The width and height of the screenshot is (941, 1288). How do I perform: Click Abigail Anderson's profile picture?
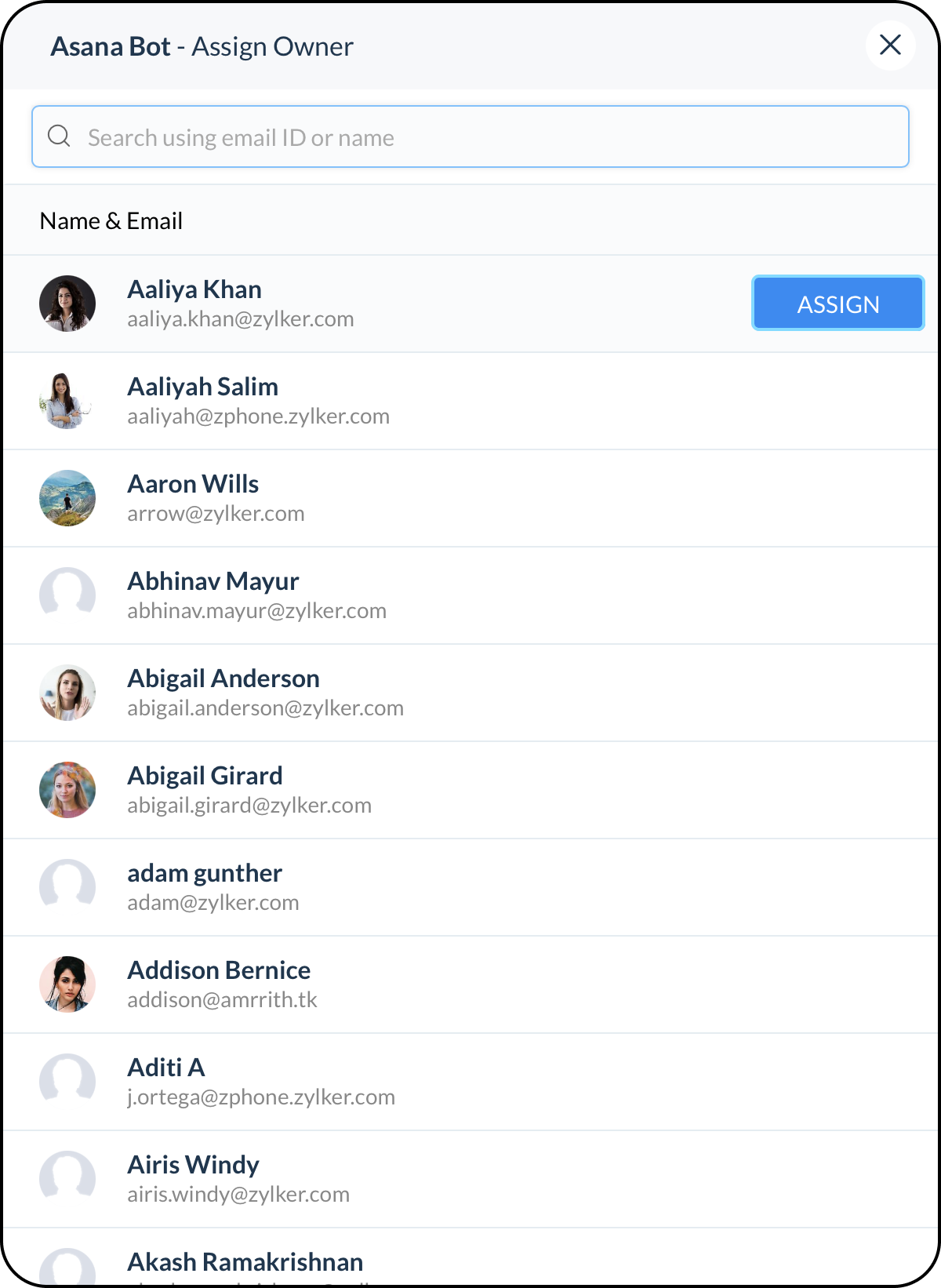tap(67, 693)
